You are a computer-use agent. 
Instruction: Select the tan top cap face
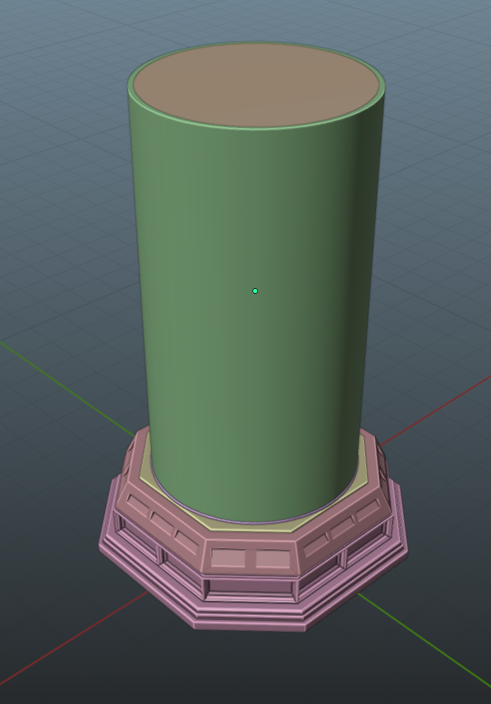point(257,84)
